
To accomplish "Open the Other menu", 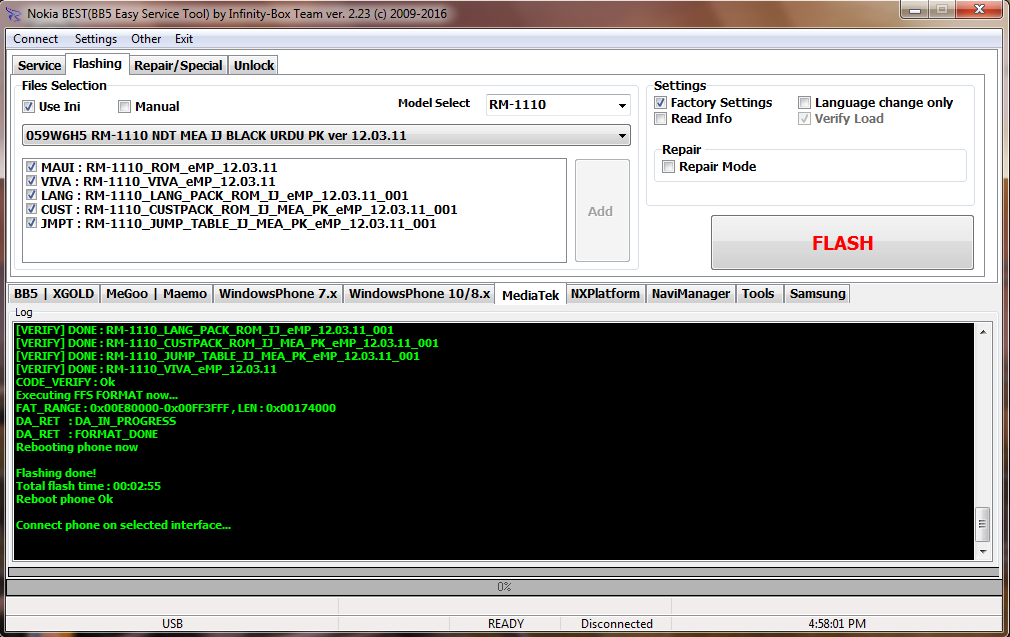I will tap(146, 39).
